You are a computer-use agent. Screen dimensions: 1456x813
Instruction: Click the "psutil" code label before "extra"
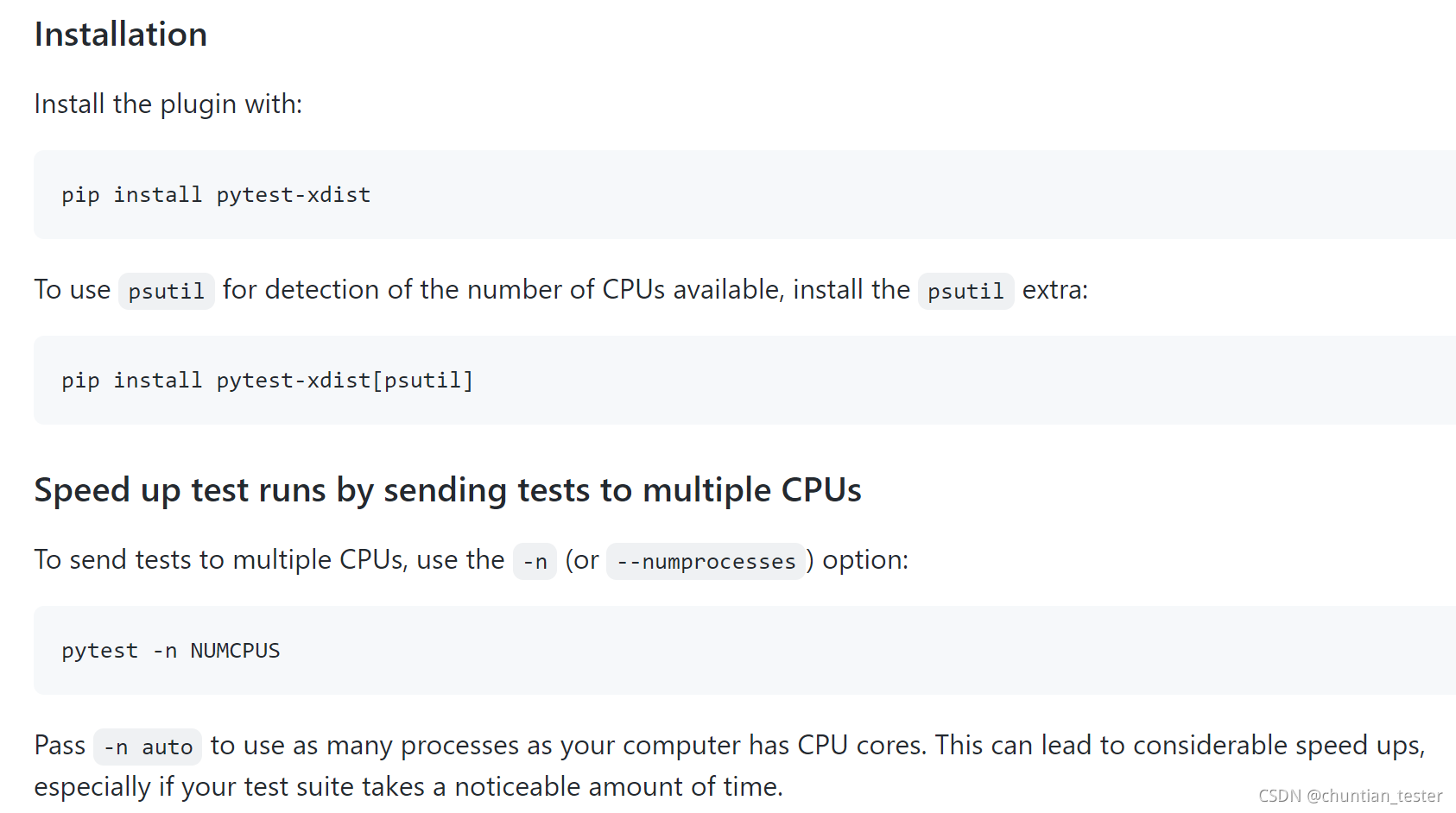coord(965,292)
